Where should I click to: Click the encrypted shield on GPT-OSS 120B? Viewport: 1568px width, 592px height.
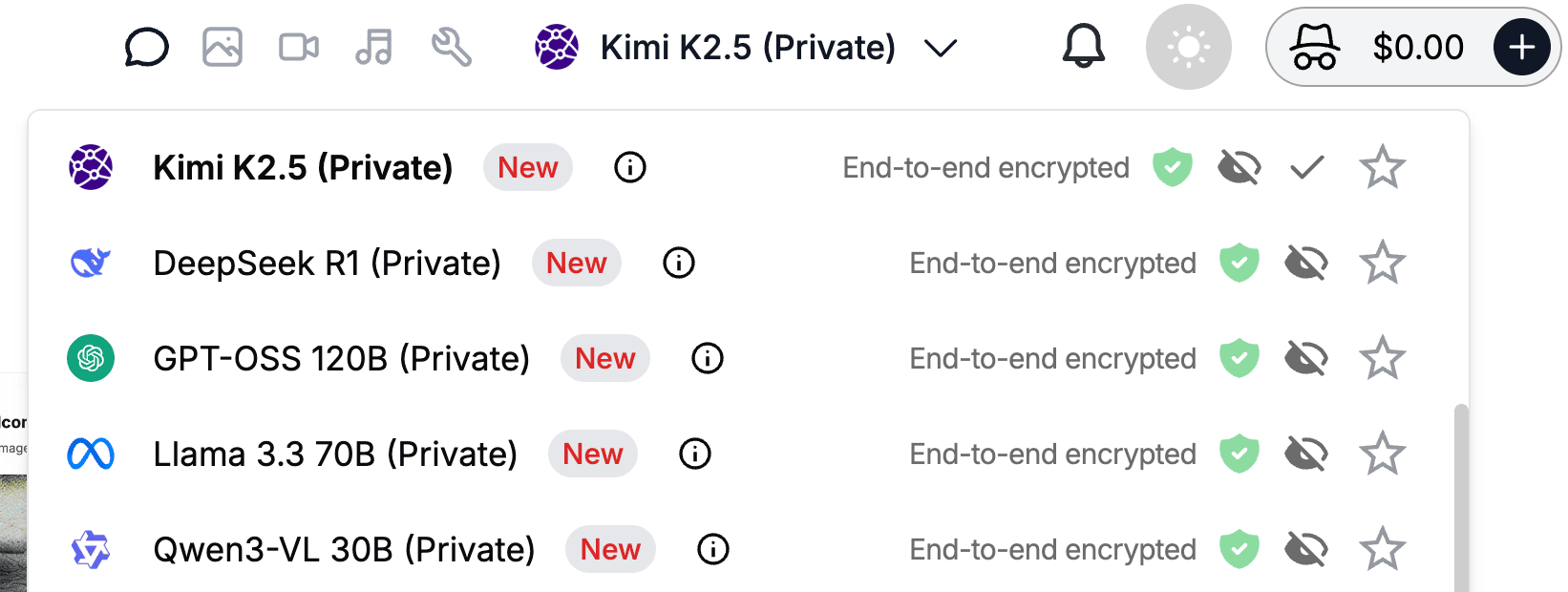tap(1240, 358)
